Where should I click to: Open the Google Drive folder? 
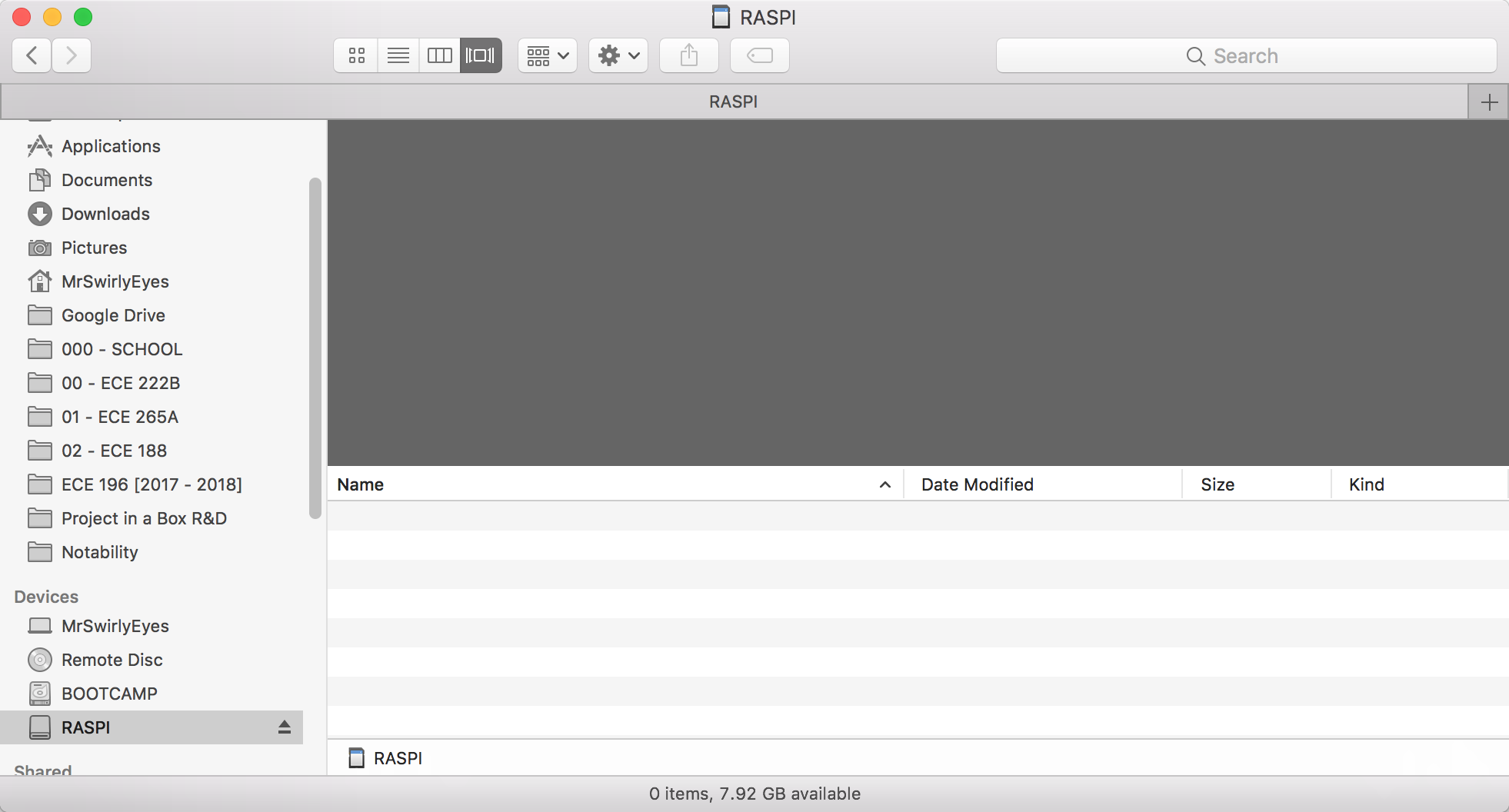pyautogui.click(x=113, y=315)
